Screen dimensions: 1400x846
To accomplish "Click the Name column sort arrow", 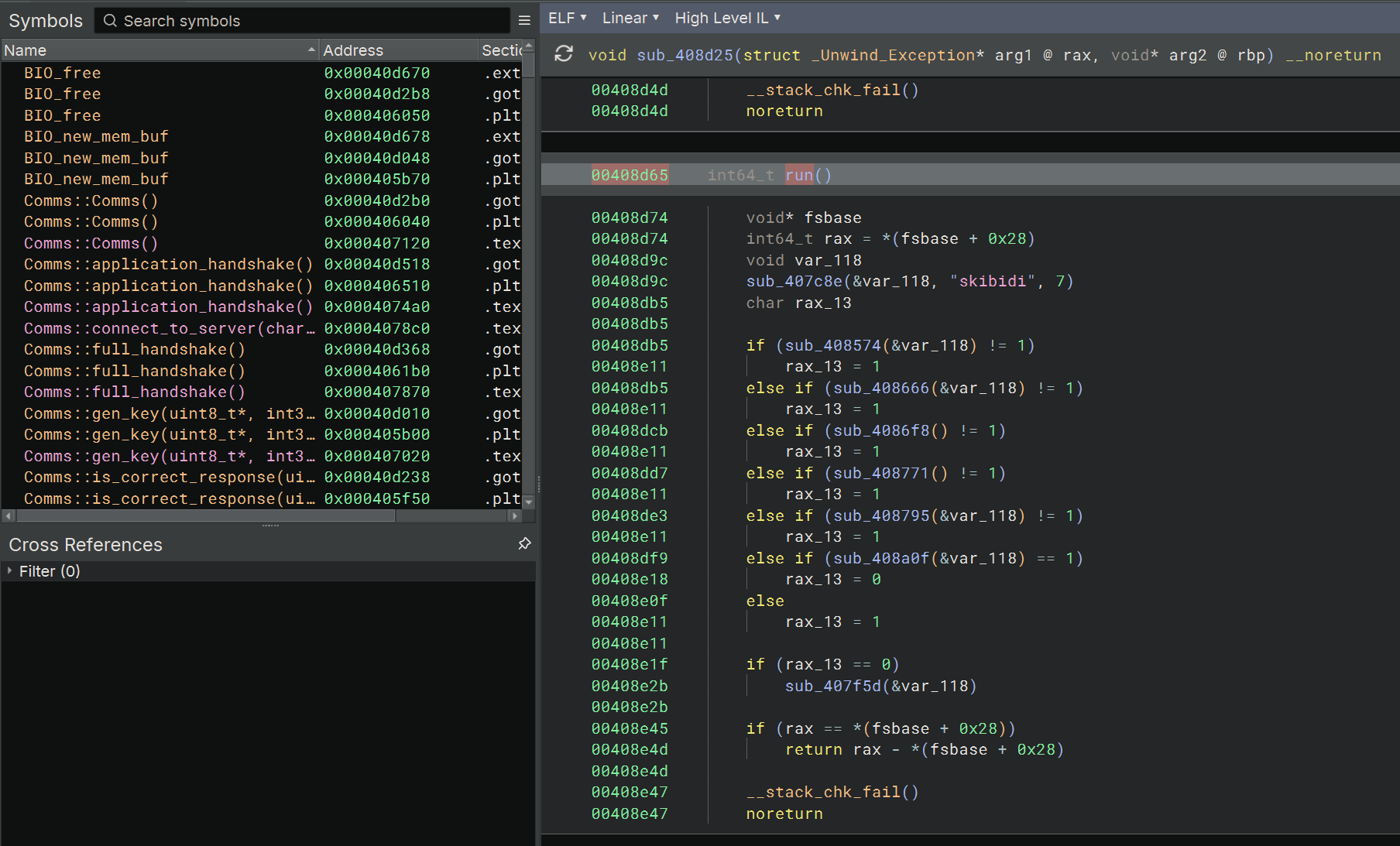I will tap(310, 48).
